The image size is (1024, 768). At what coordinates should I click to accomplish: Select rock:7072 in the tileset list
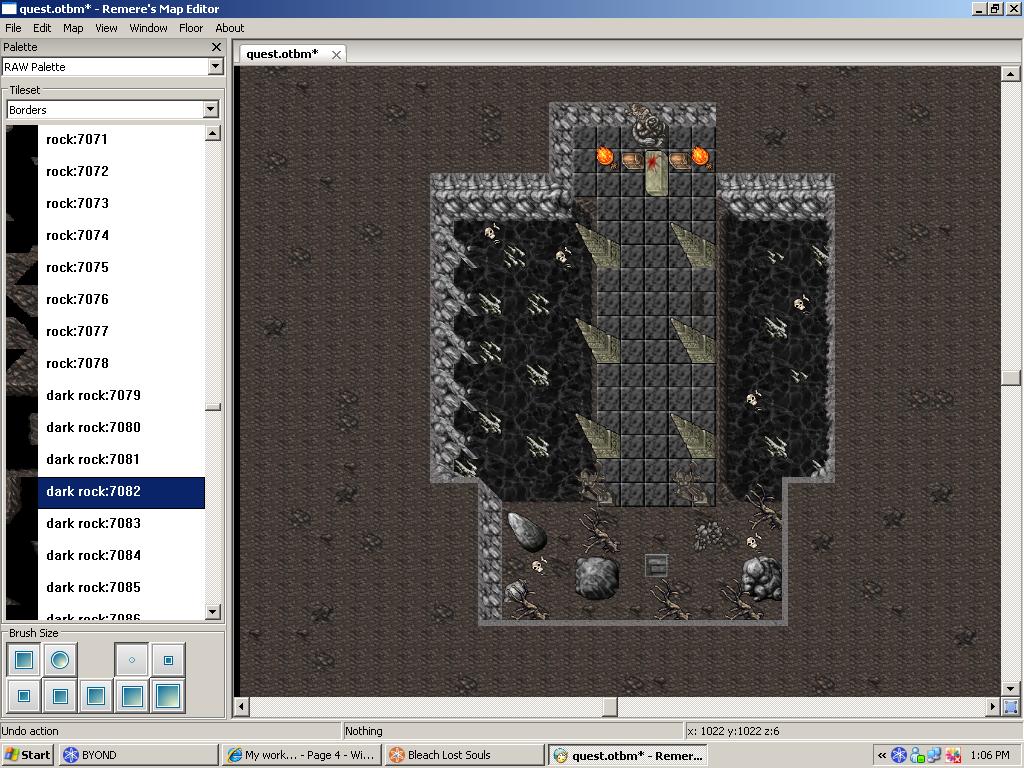[105, 171]
